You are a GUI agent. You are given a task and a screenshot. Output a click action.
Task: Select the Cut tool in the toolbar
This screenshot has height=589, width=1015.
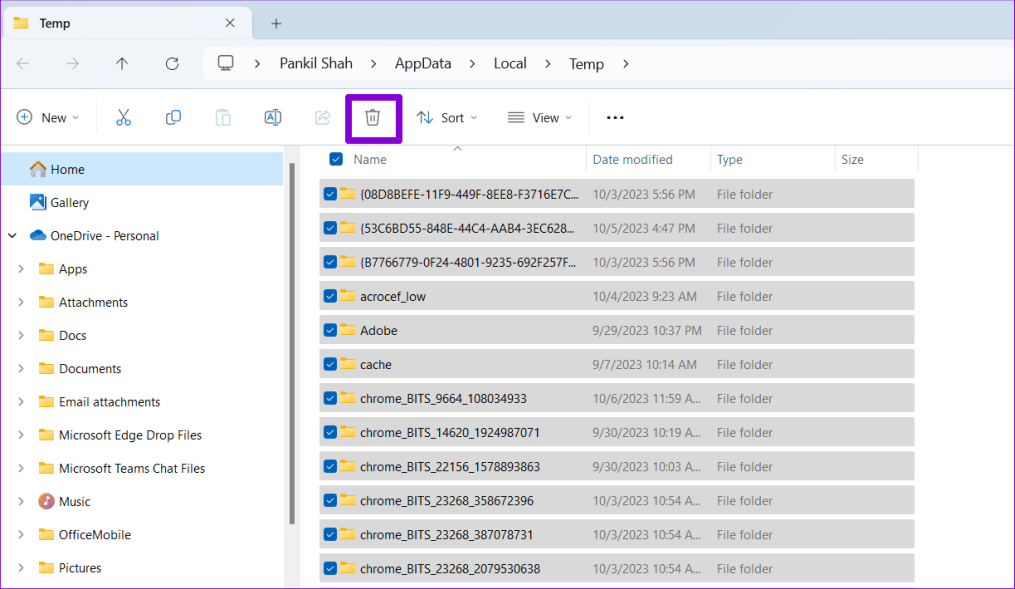click(x=123, y=117)
